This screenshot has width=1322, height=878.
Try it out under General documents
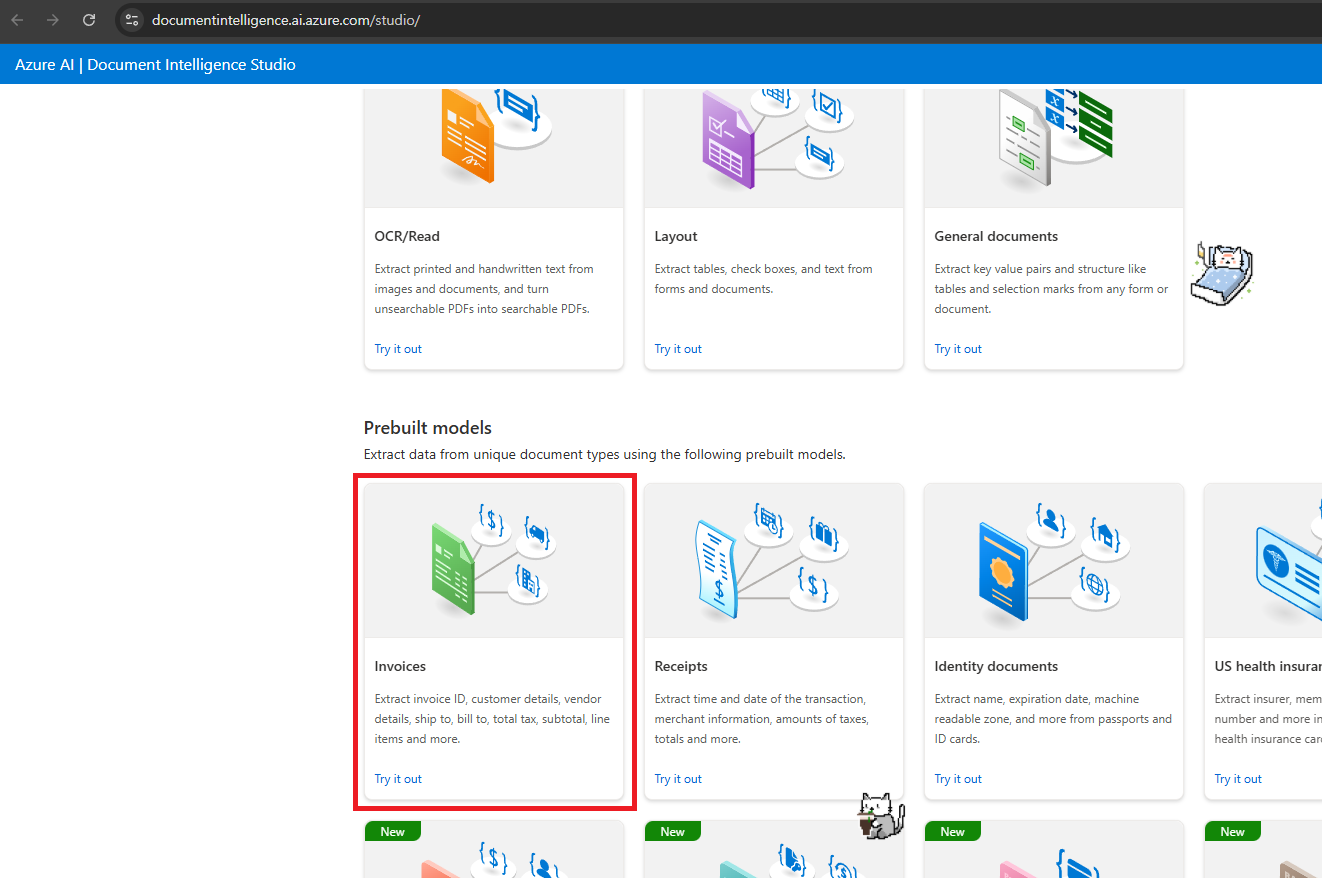coord(958,349)
